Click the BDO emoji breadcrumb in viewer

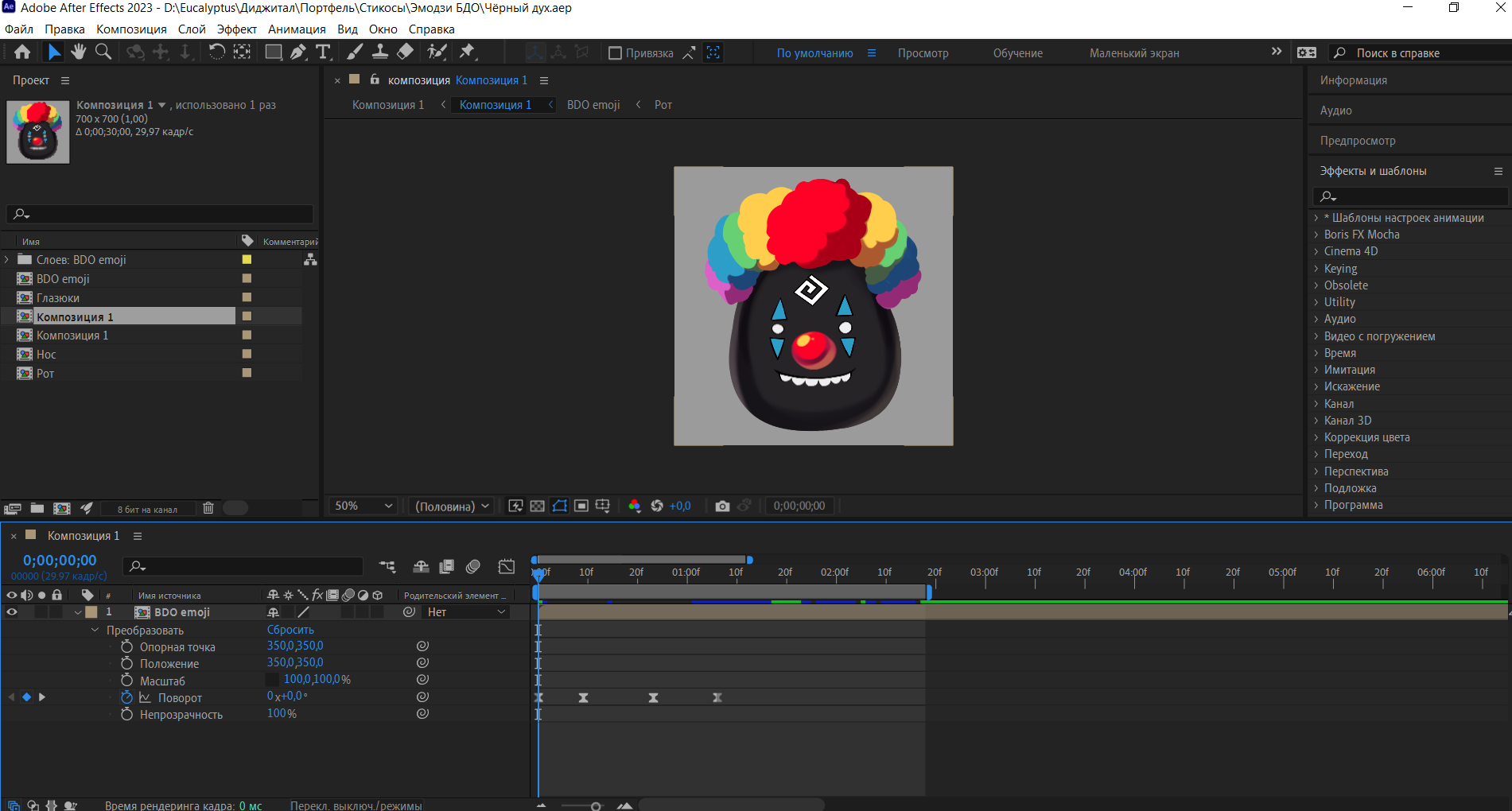[x=593, y=105]
